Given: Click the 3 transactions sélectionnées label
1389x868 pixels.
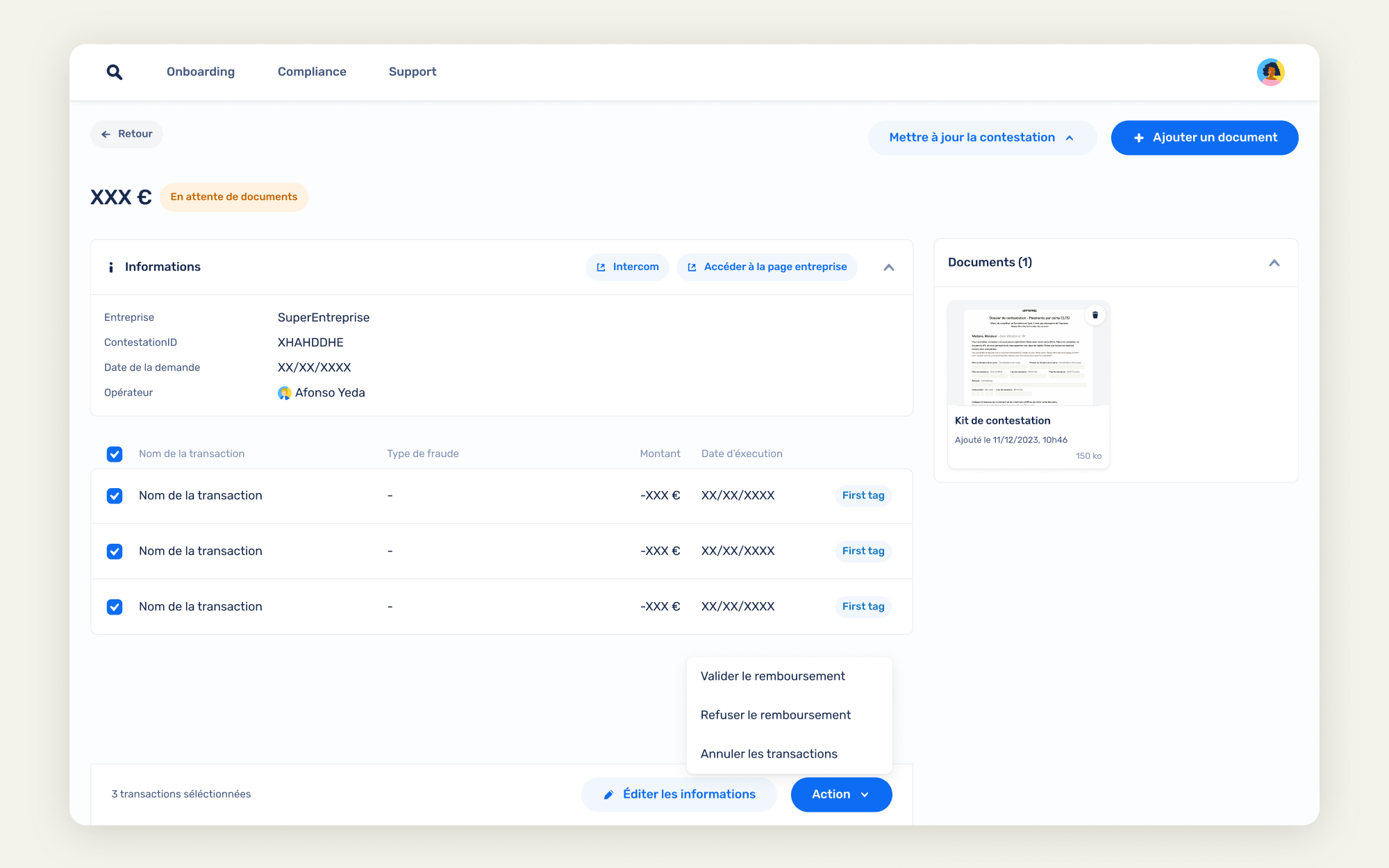Looking at the screenshot, I should pos(181,794).
